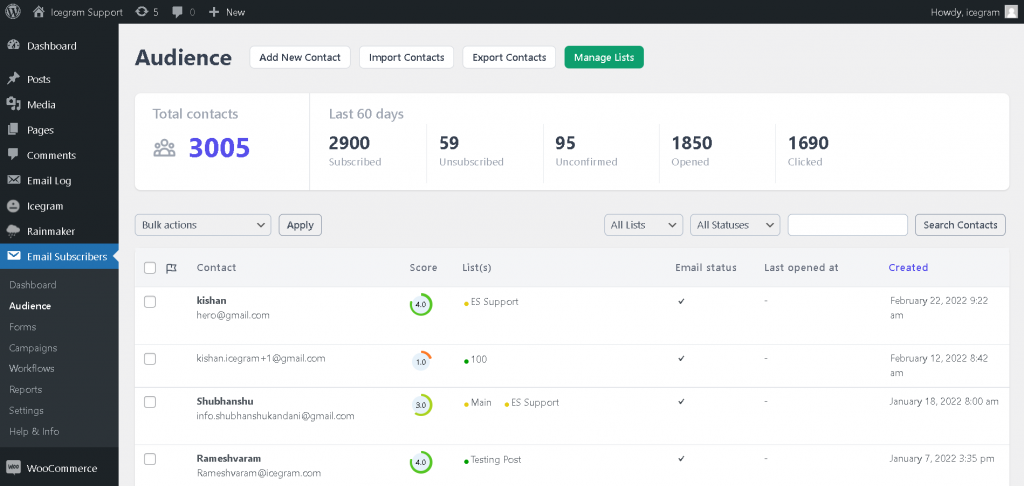Open the user avatar in admin bar

tap(1011, 12)
